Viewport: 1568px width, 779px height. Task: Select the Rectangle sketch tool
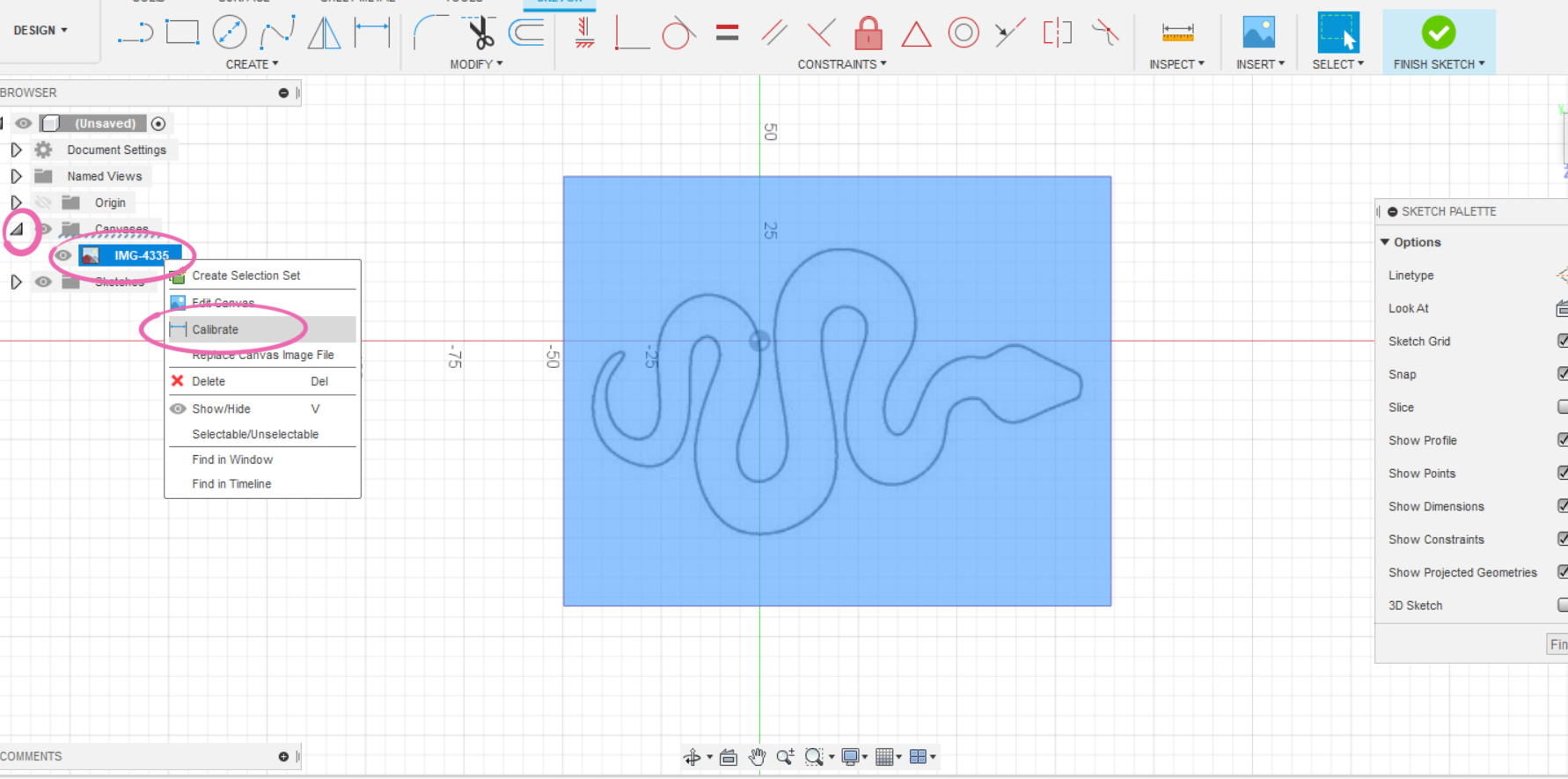pyautogui.click(x=182, y=33)
